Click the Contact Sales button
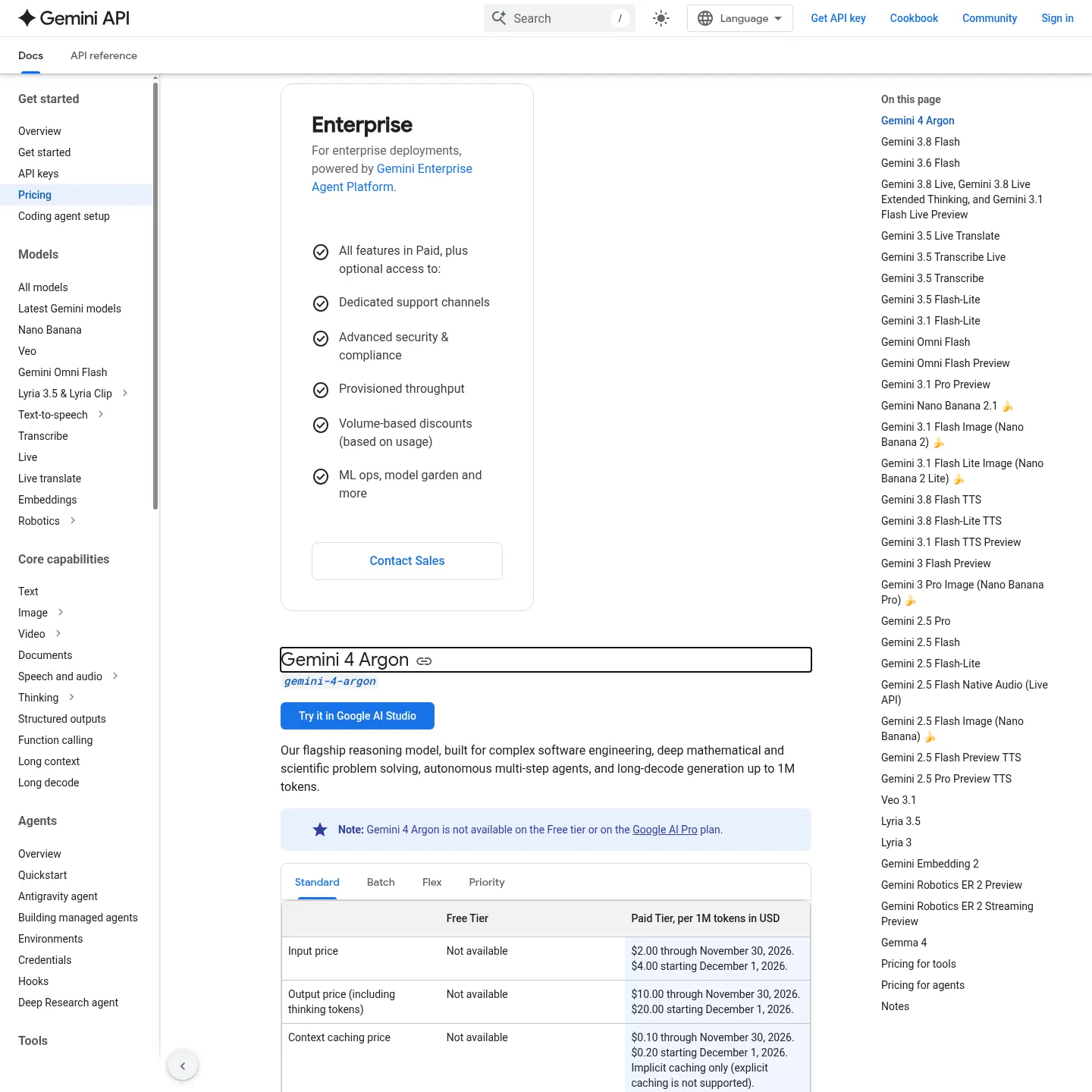The height and width of the screenshot is (1092, 1092). pos(407,561)
